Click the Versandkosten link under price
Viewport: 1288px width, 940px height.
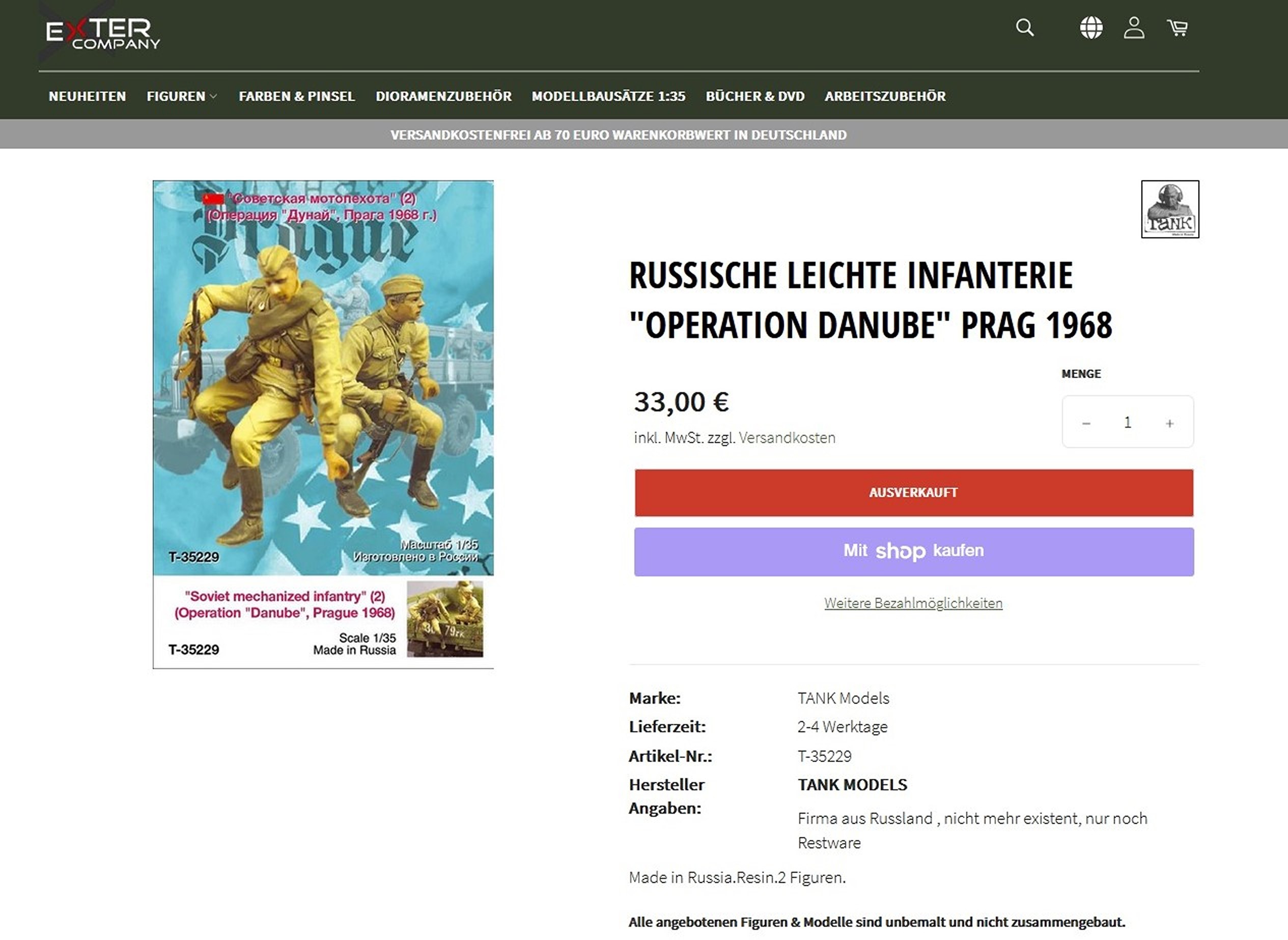(x=787, y=437)
